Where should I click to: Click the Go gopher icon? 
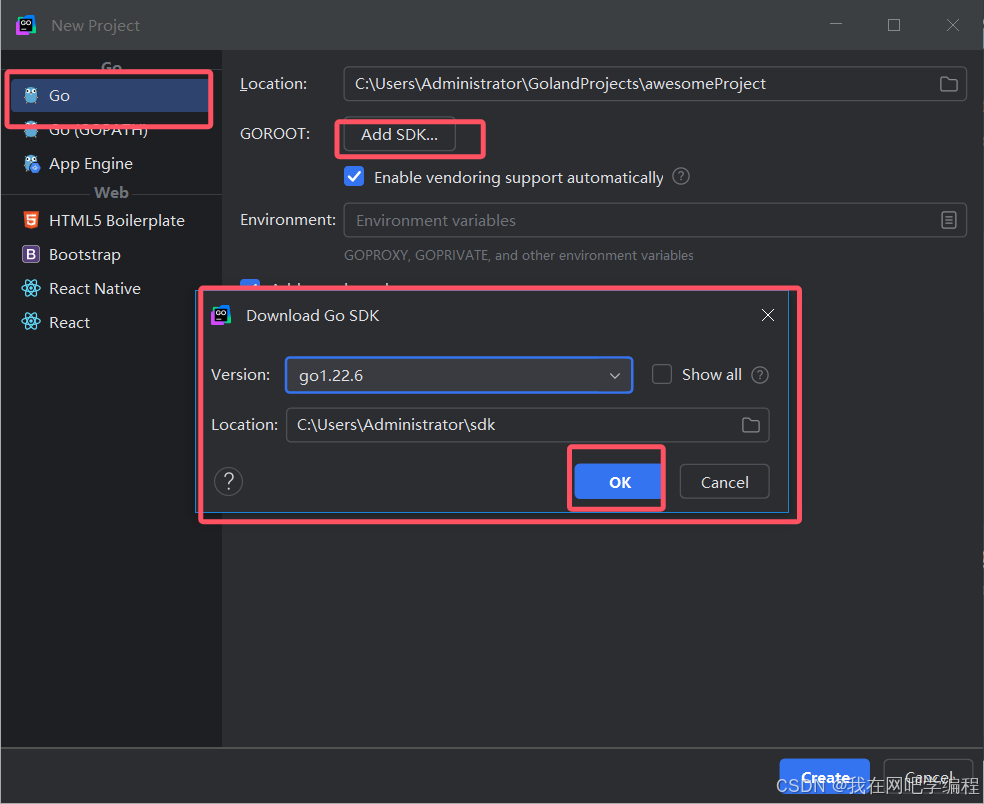pos(31,95)
